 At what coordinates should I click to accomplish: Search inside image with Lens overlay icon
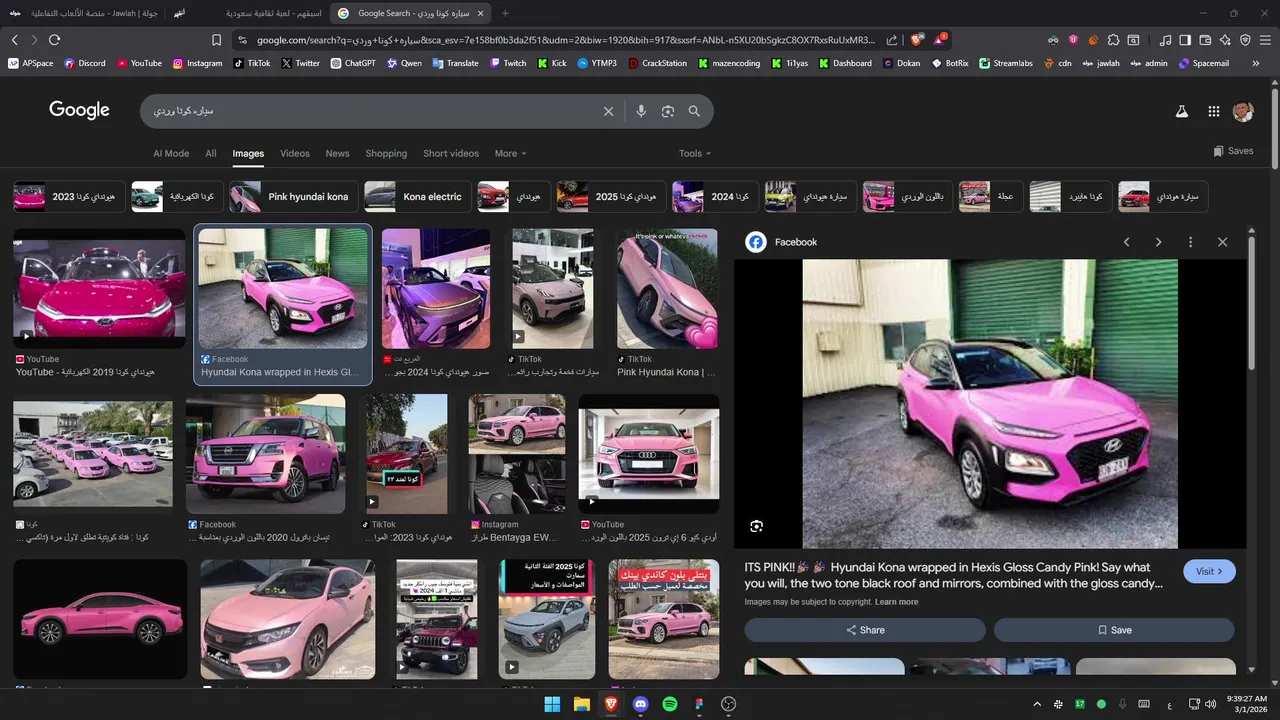point(756,526)
